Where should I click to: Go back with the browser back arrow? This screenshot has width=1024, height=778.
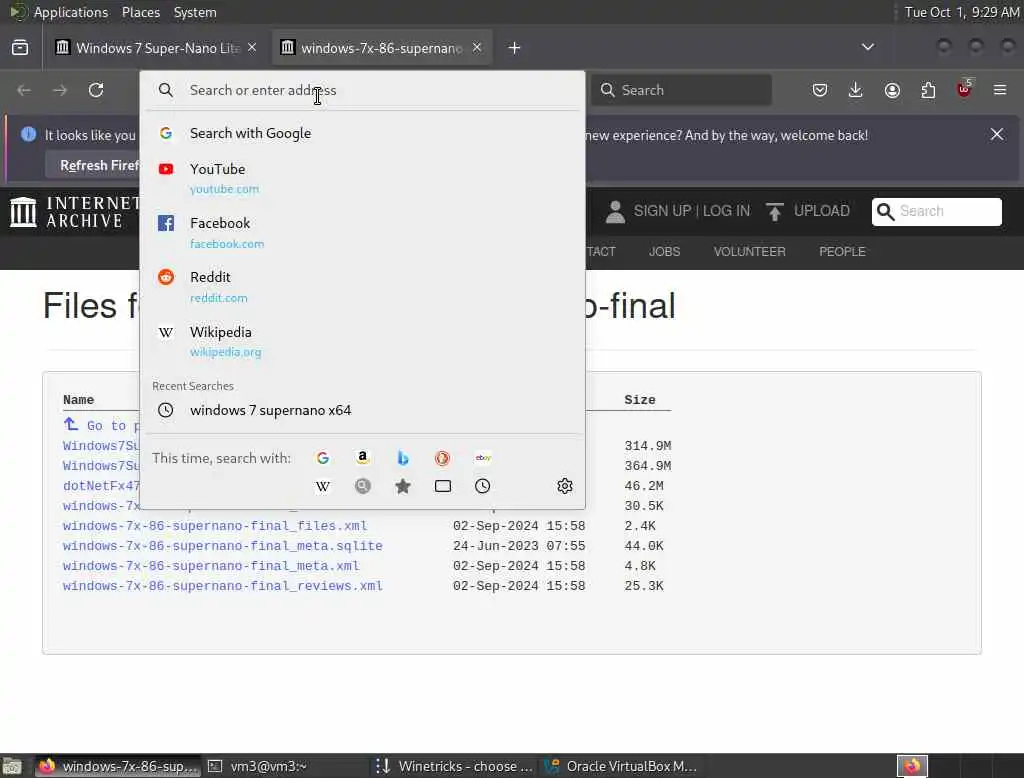pos(24,90)
